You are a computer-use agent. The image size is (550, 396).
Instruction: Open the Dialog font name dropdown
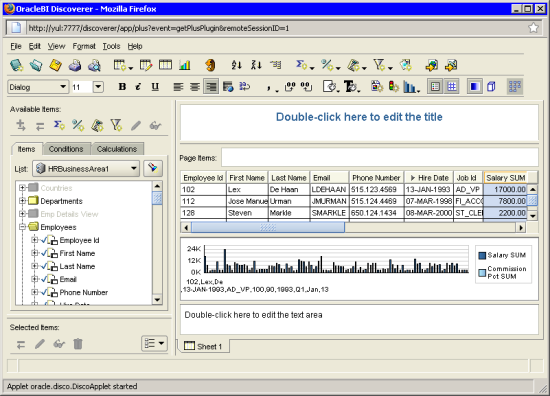63,87
